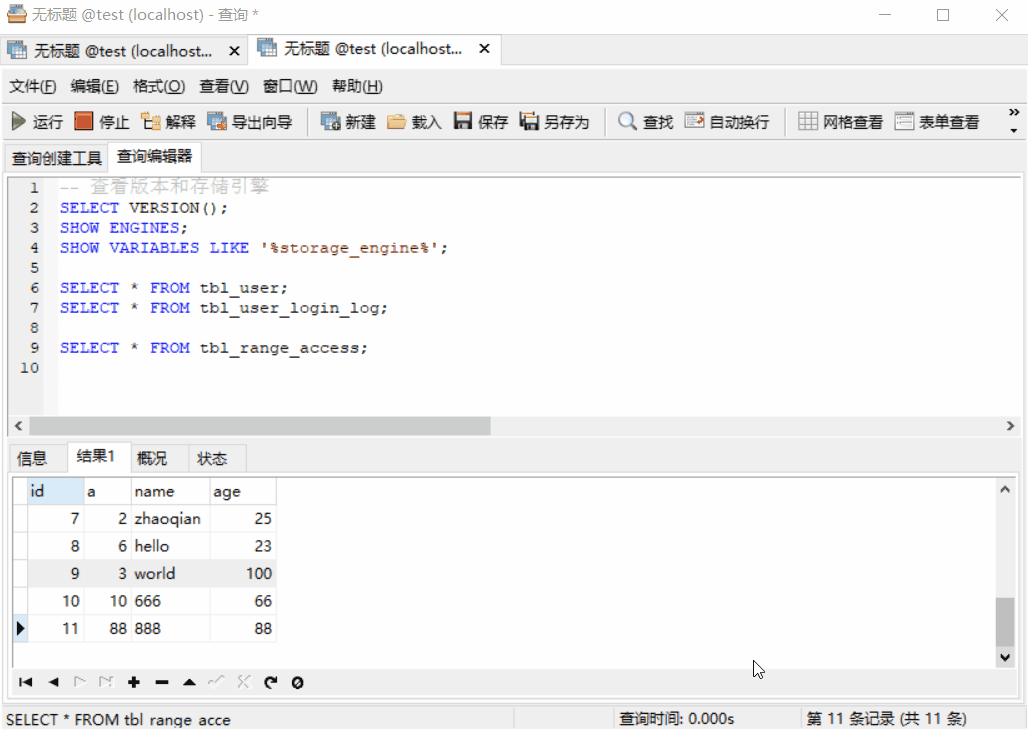Open the 概况 profile tab
This screenshot has width=1028, height=731.
point(152,458)
